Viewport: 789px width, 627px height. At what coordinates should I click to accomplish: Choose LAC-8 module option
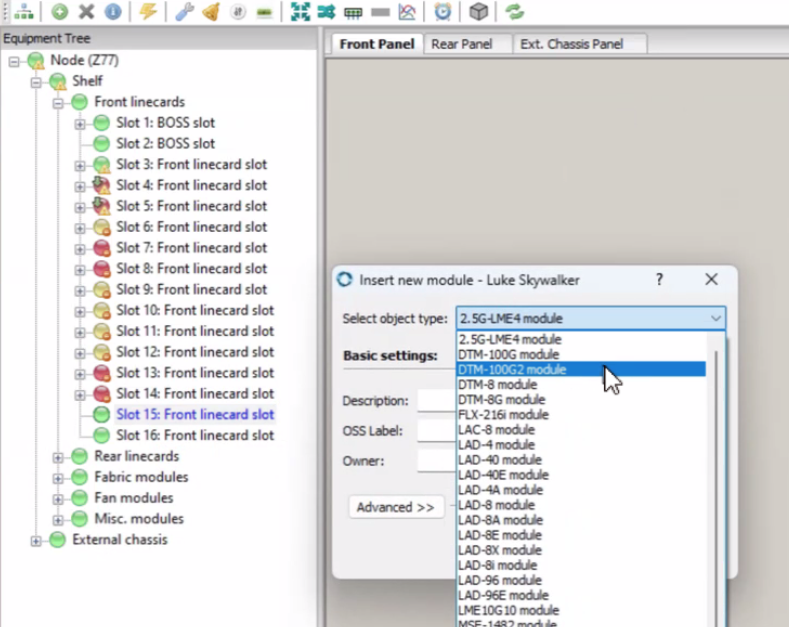(x=581, y=430)
